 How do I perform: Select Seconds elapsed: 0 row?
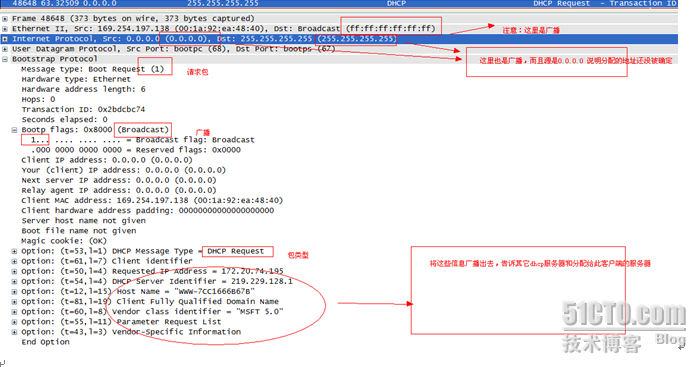click(x=64, y=120)
